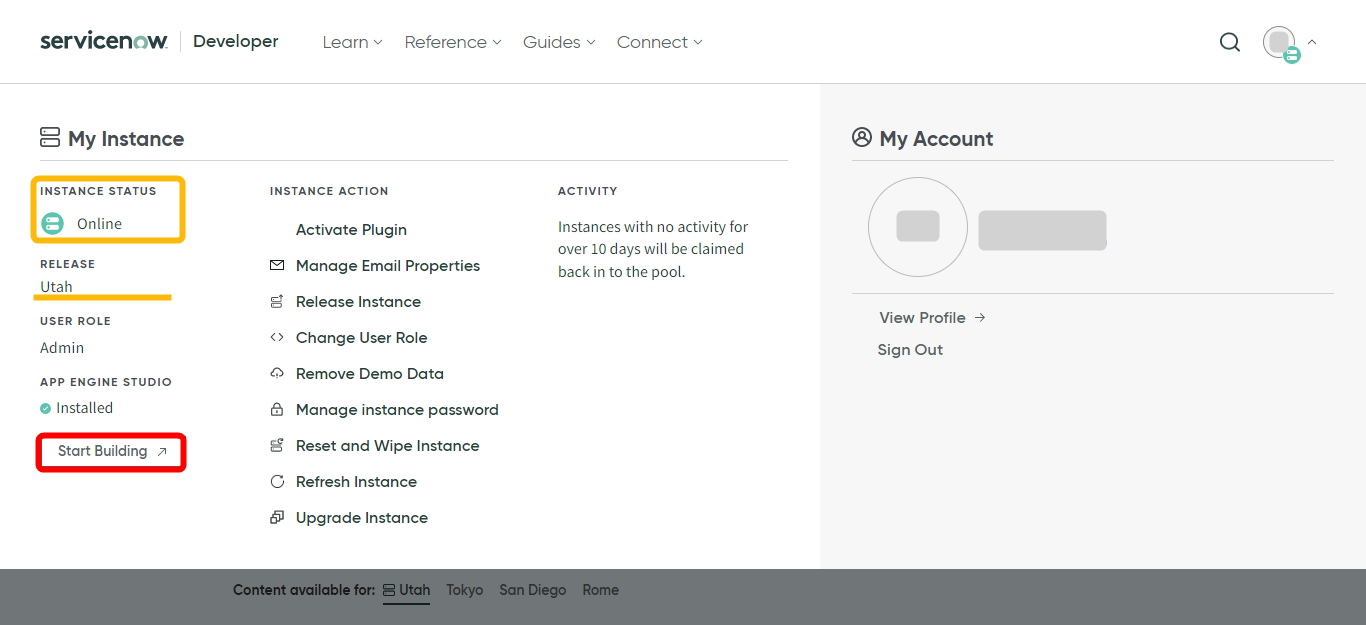1366x625 pixels.
Task: Open the Reference dropdown
Action: point(452,42)
